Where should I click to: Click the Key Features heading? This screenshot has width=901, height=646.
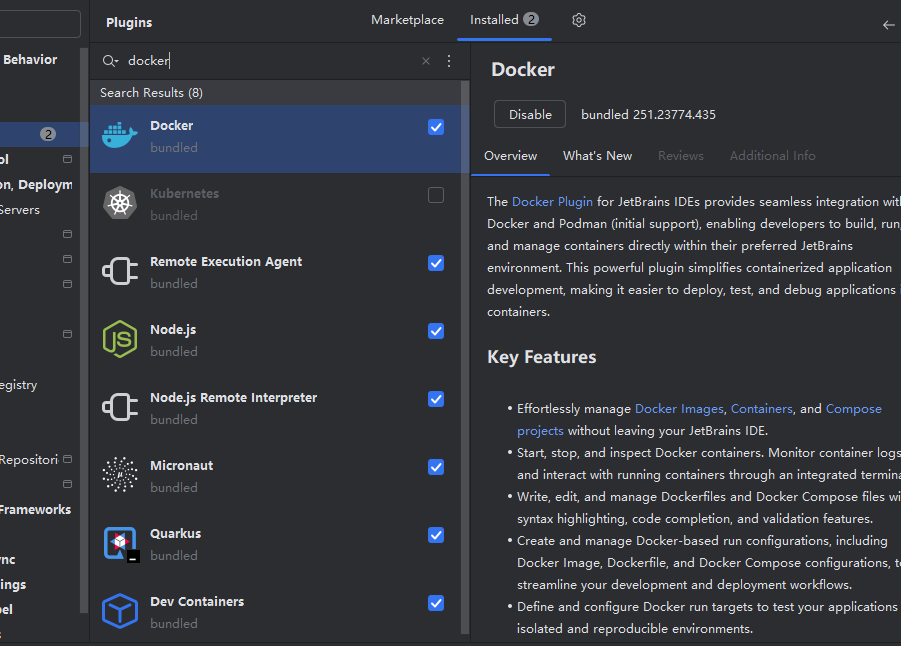[541, 357]
